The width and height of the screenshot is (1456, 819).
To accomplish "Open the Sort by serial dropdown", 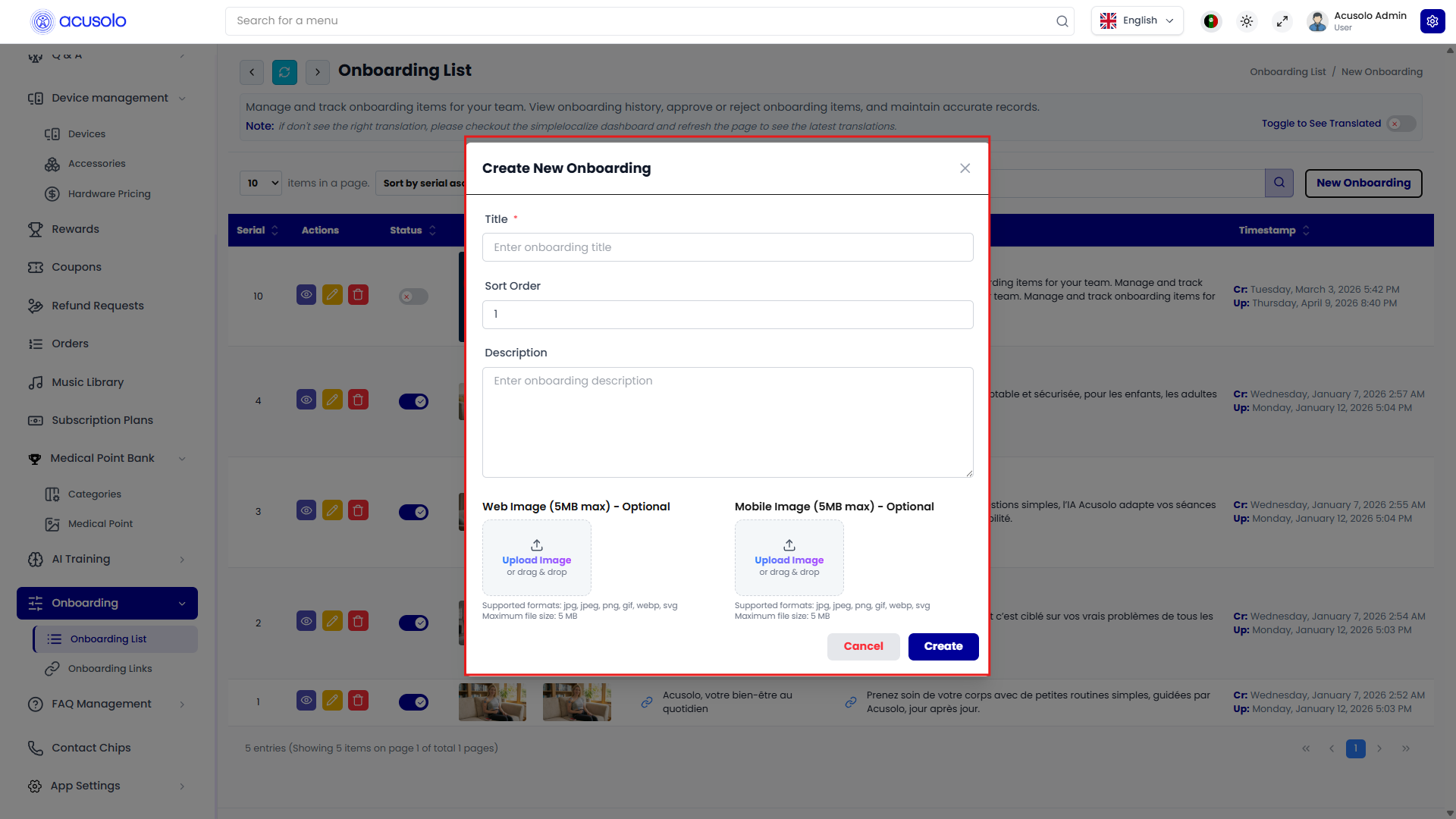I will click(x=422, y=183).
